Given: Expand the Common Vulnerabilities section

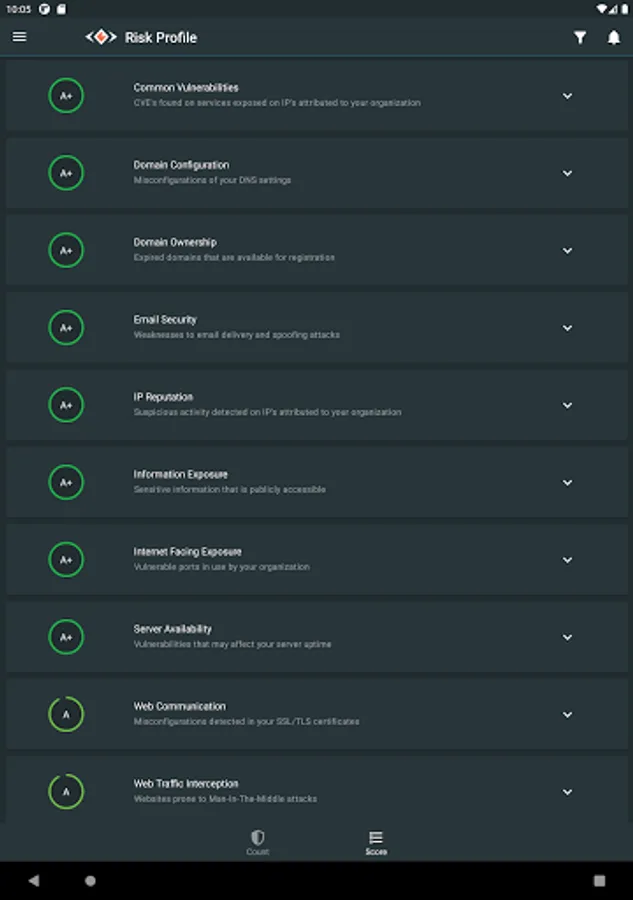Looking at the screenshot, I should [567, 96].
